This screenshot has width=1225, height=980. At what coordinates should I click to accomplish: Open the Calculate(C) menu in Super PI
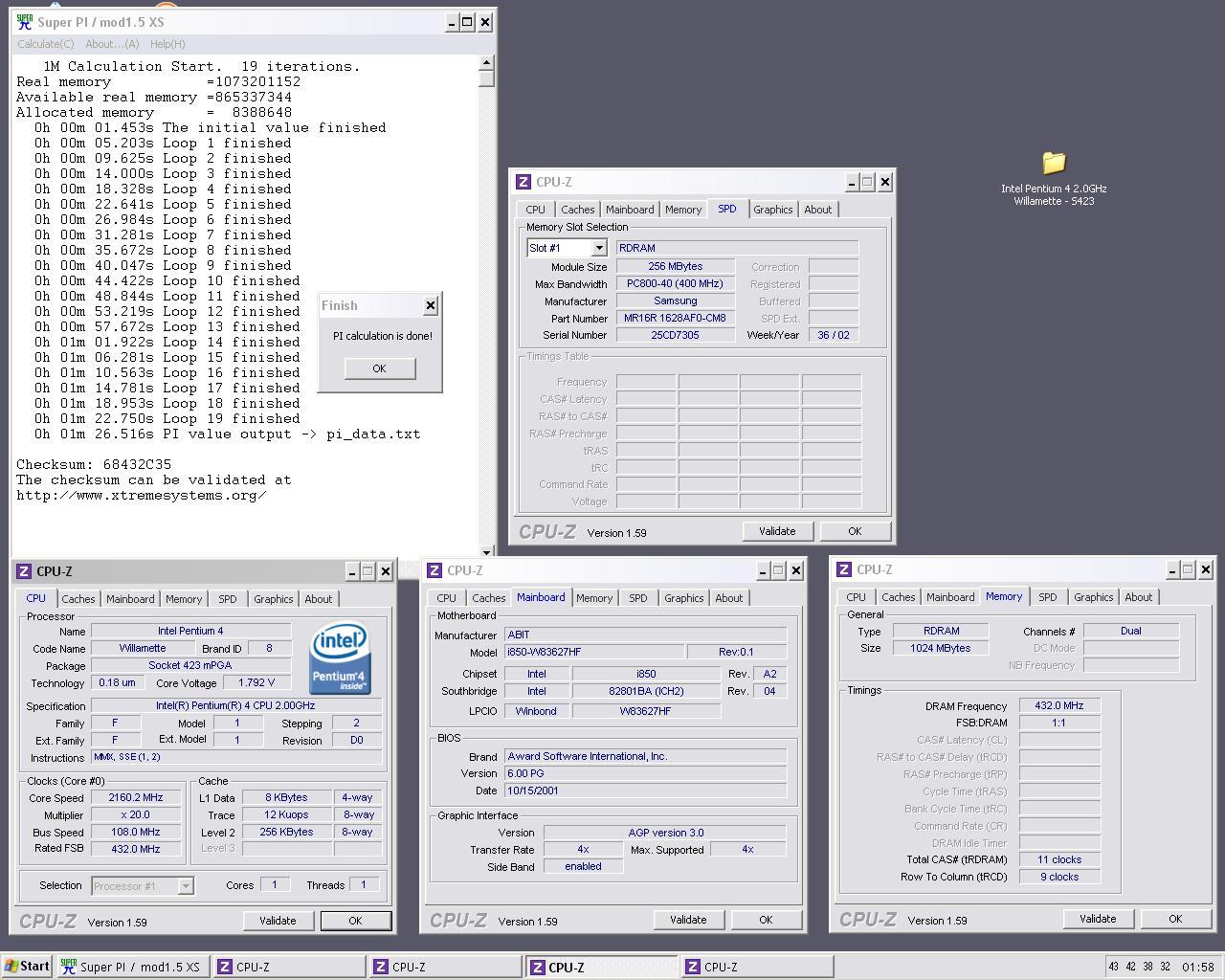[x=46, y=44]
